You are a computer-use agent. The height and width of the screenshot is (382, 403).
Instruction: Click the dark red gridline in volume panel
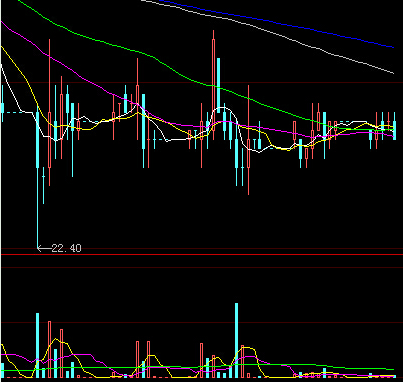point(201,322)
